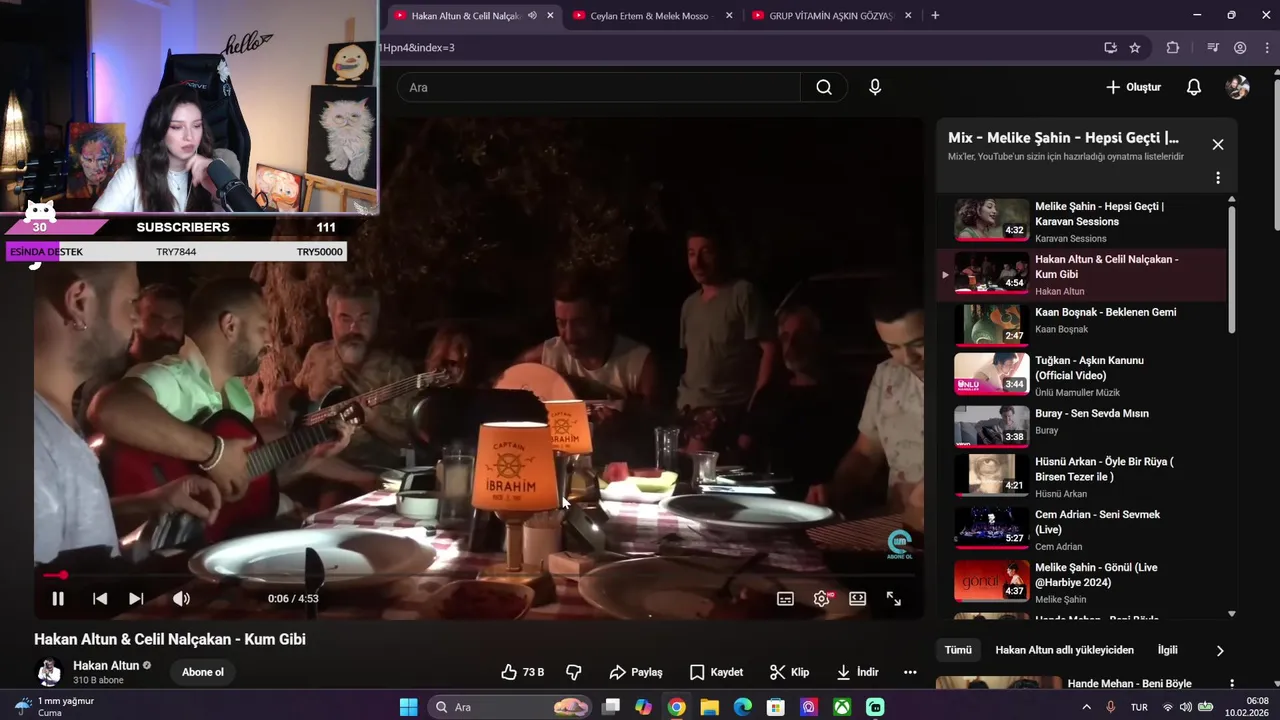Like the video with thumbs up 73 B

[523, 672]
